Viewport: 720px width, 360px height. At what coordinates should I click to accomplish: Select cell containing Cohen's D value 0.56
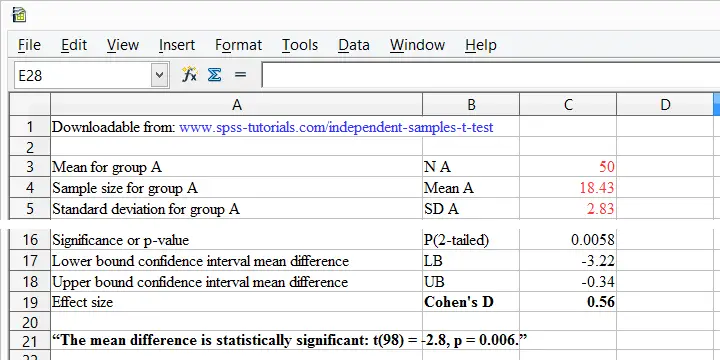pyautogui.click(x=568, y=302)
